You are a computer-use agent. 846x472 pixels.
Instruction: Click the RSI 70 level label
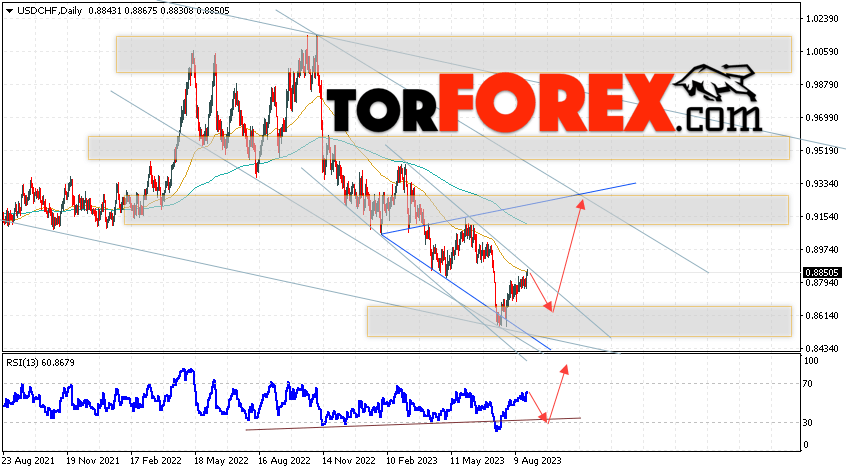[808, 384]
